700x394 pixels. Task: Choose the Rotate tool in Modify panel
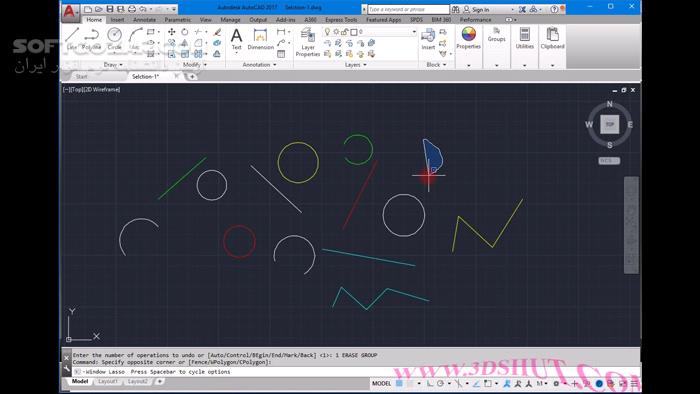pyautogui.click(x=185, y=32)
